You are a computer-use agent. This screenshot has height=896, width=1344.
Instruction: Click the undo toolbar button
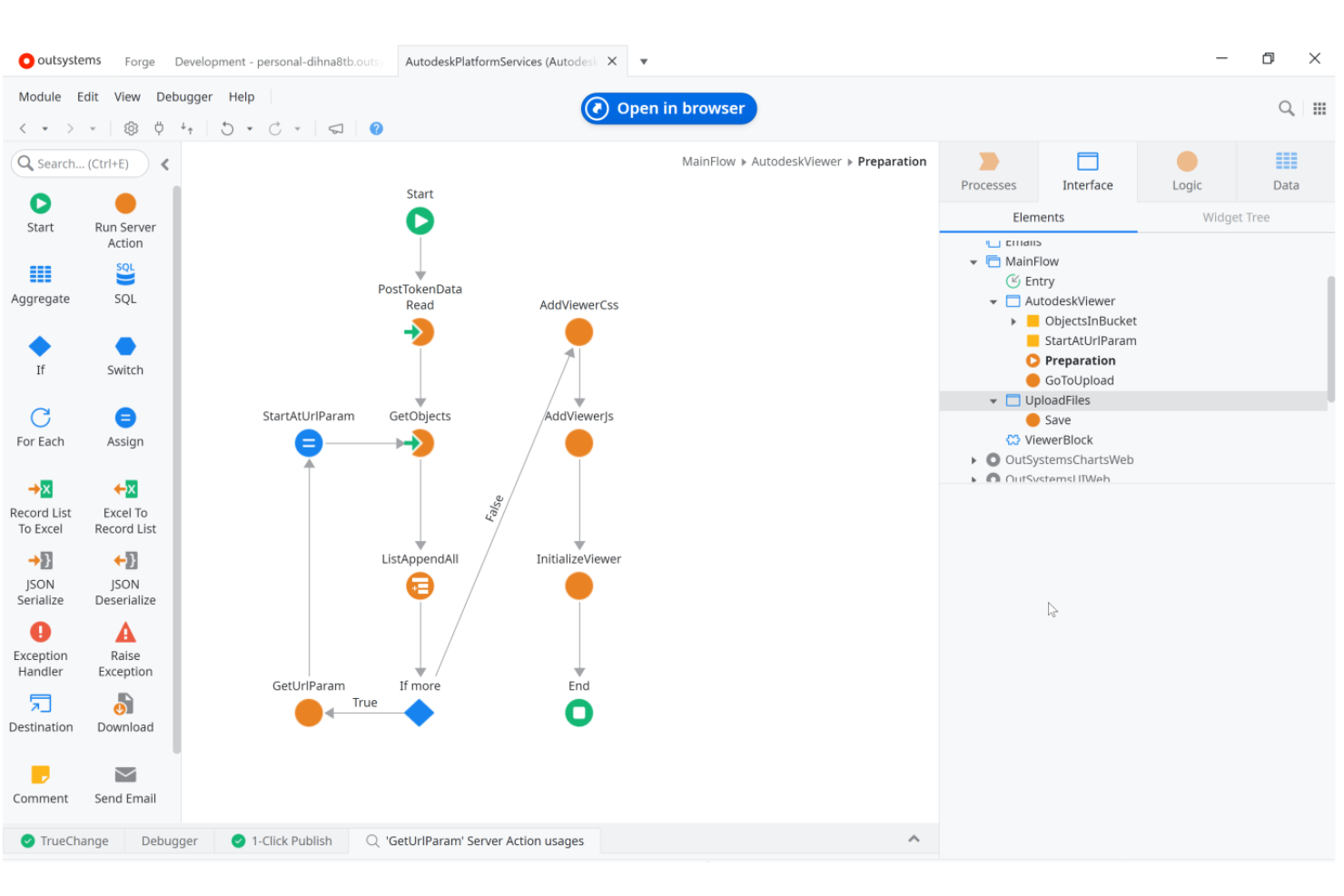tap(227, 129)
